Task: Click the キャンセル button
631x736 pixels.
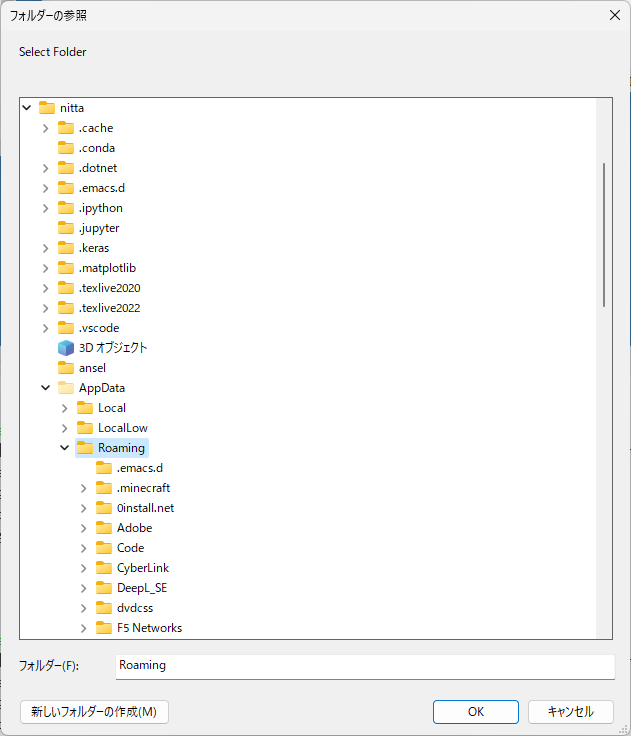Action: click(x=570, y=712)
